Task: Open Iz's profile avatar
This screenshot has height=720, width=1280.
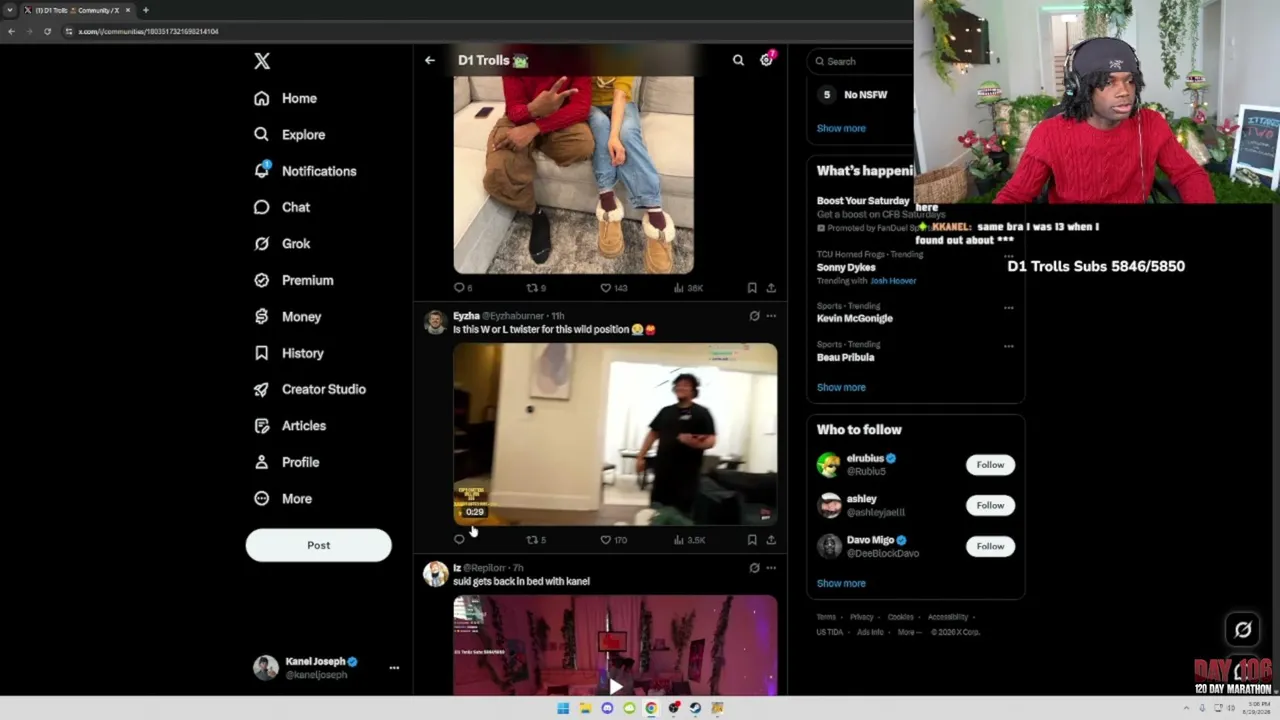Action: click(x=435, y=573)
